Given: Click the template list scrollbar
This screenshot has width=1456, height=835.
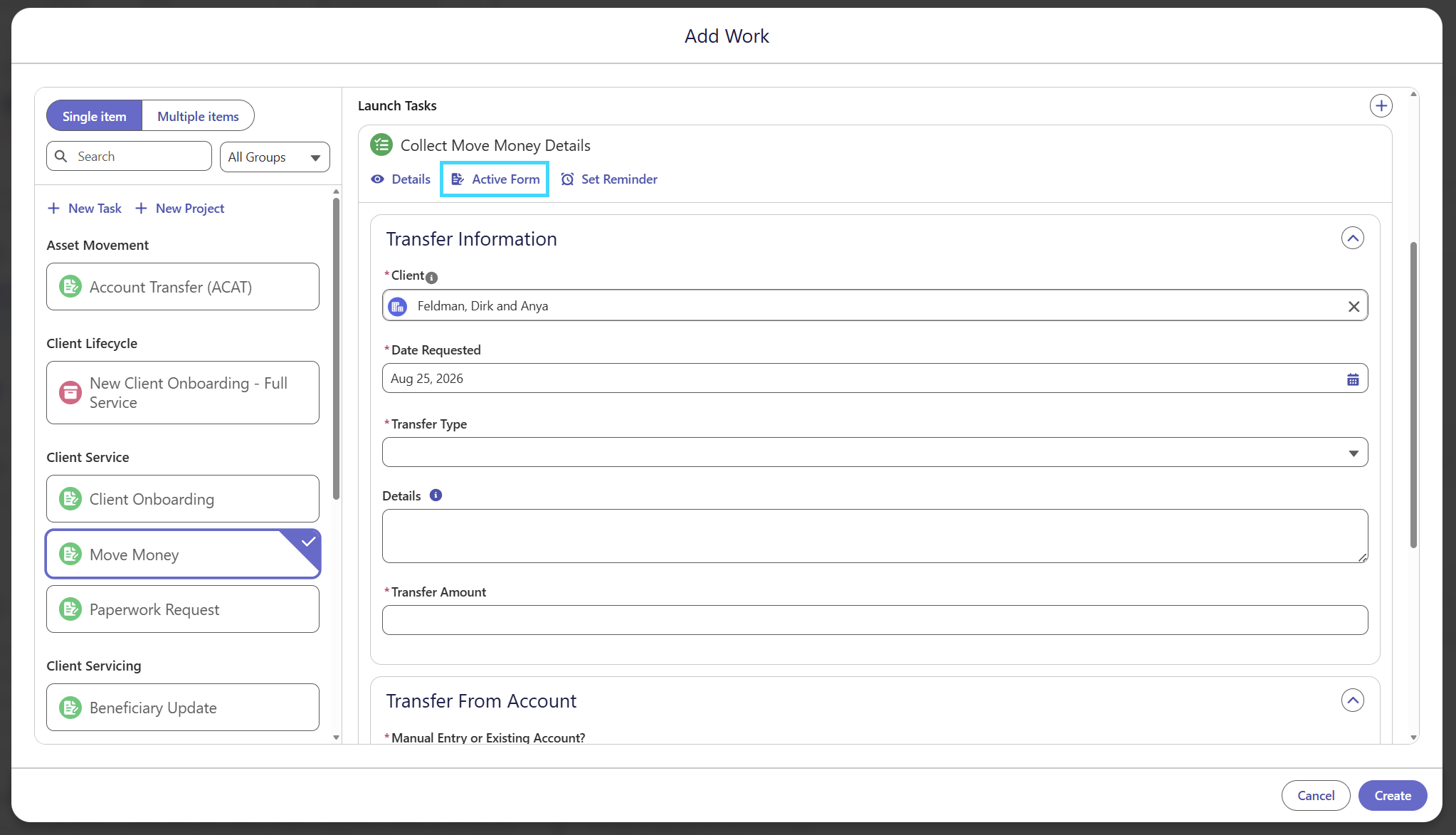Looking at the screenshot, I should click(x=336, y=349).
